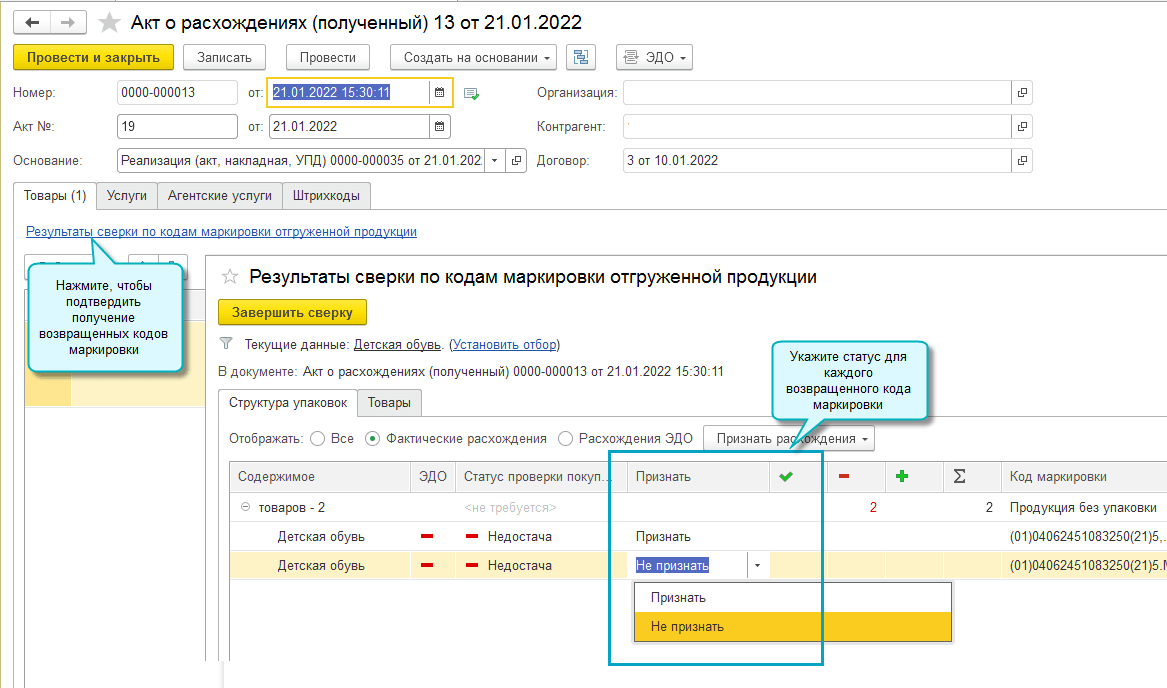Switch to the Штрихкоды tab
Image resolution: width=1167 pixels, height=688 pixels.
pyautogui.click(x=326, y=196)
